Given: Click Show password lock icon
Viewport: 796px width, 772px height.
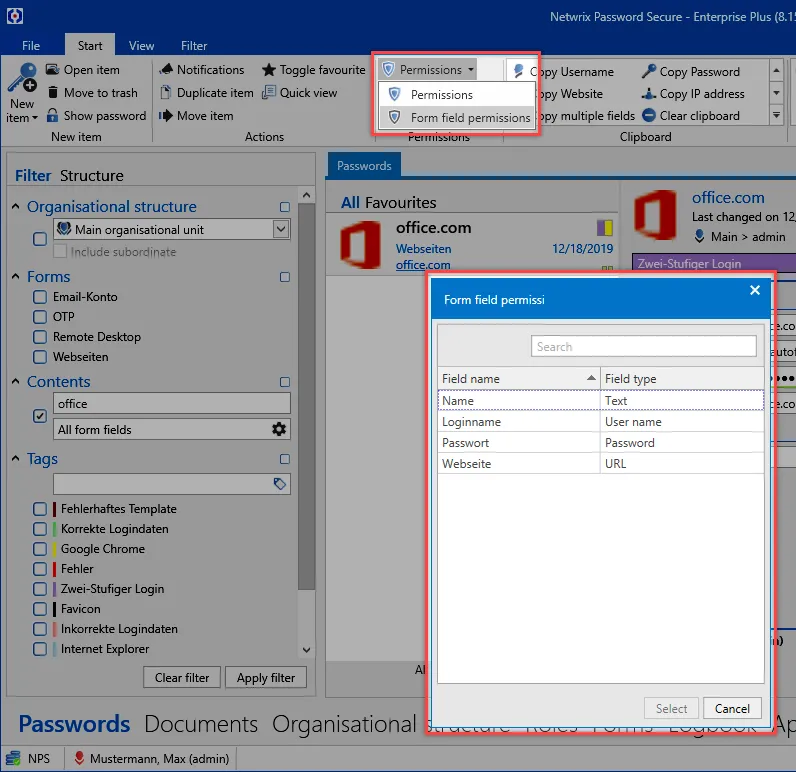Looking at the screenshot, I should [x=52, y=115].
